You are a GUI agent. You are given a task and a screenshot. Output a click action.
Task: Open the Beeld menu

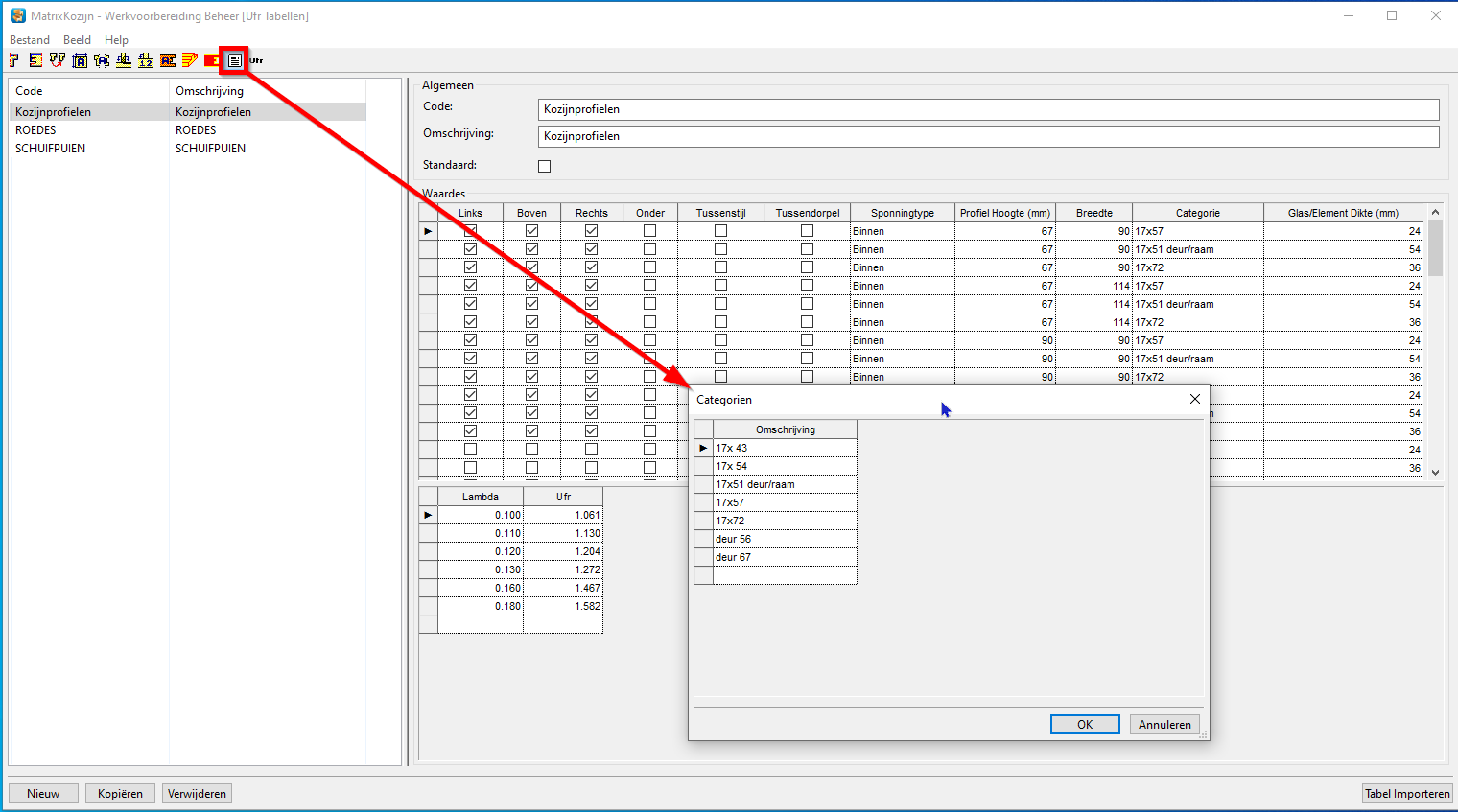(77, 39)
